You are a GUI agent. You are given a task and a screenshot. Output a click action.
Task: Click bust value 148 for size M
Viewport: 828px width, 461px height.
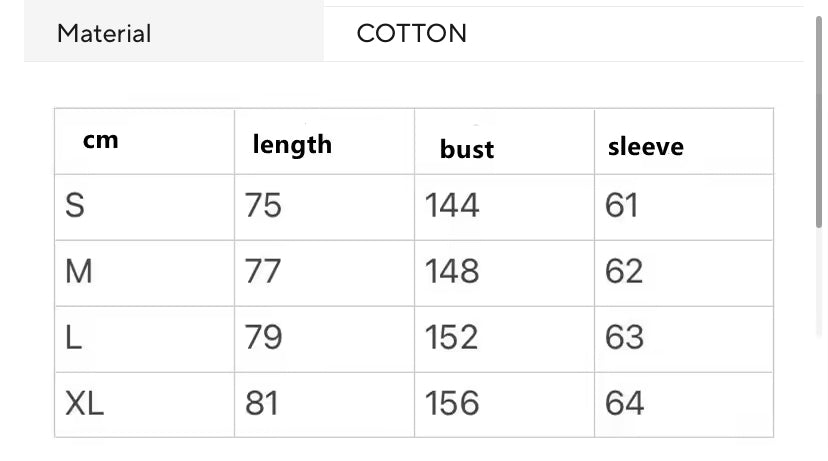pos(452,271)
